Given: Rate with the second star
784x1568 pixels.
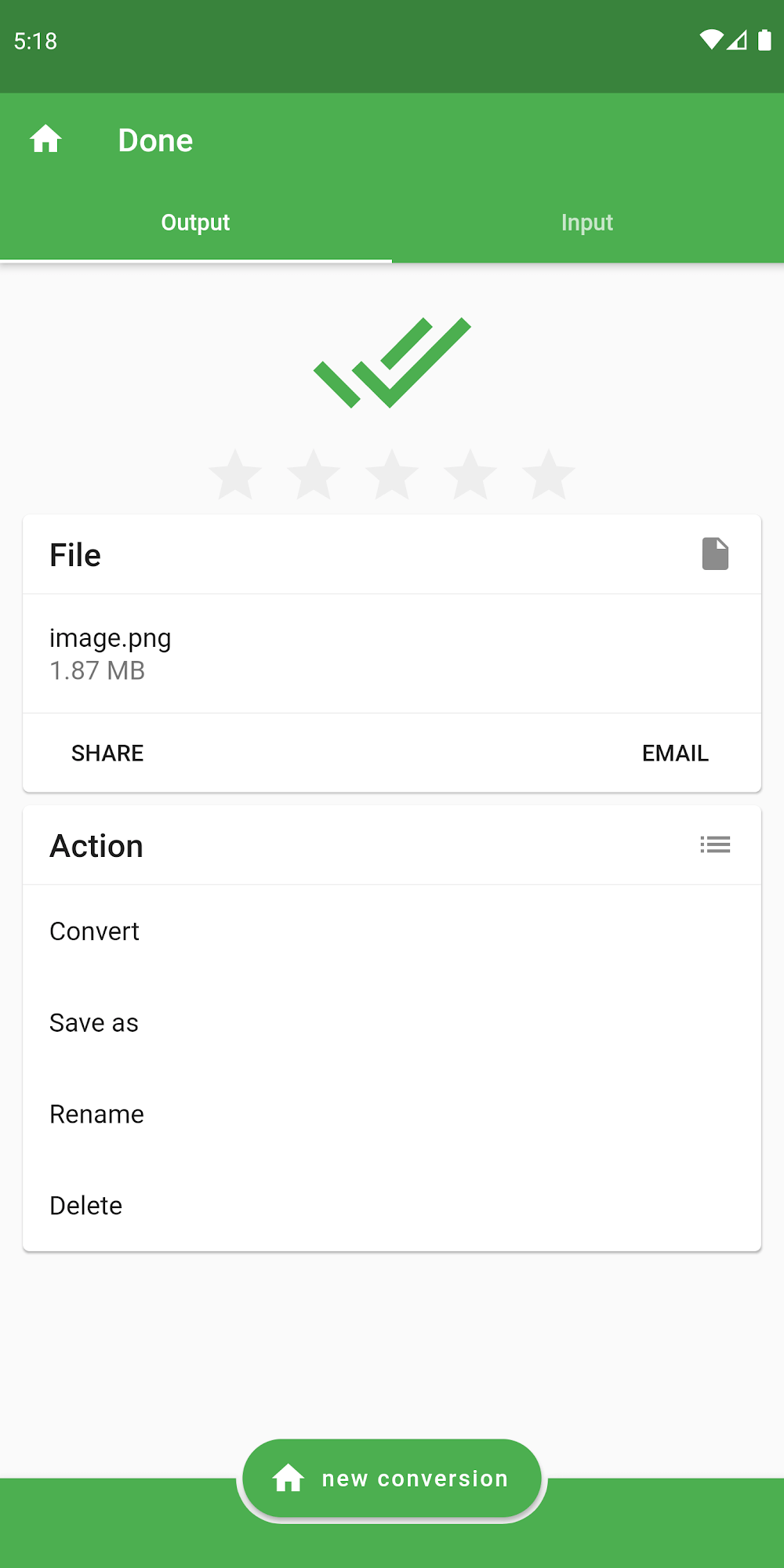Looking at the screenshot, I should (x=314, y=474).
